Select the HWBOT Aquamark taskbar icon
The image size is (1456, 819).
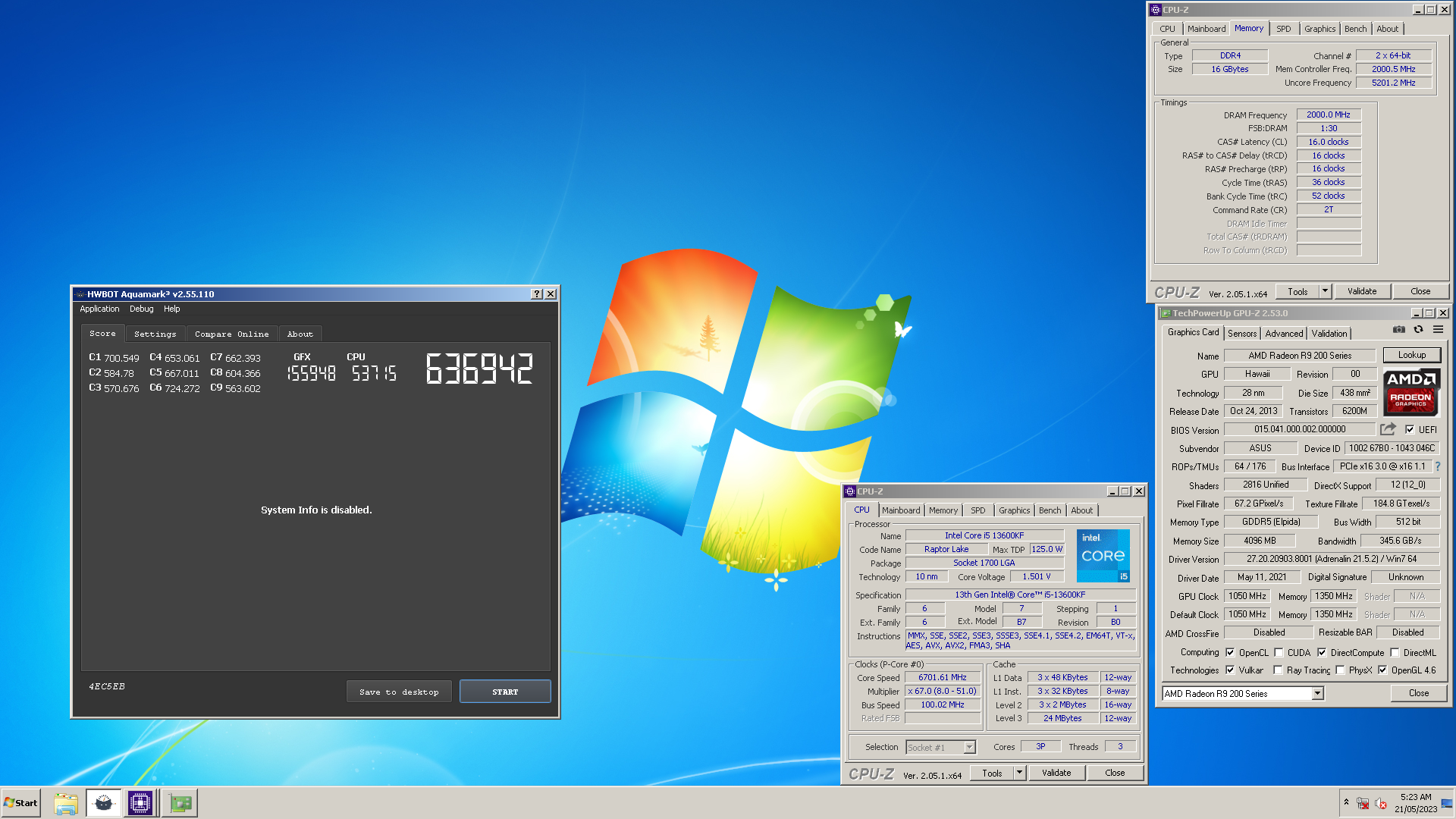pos(103,803)
